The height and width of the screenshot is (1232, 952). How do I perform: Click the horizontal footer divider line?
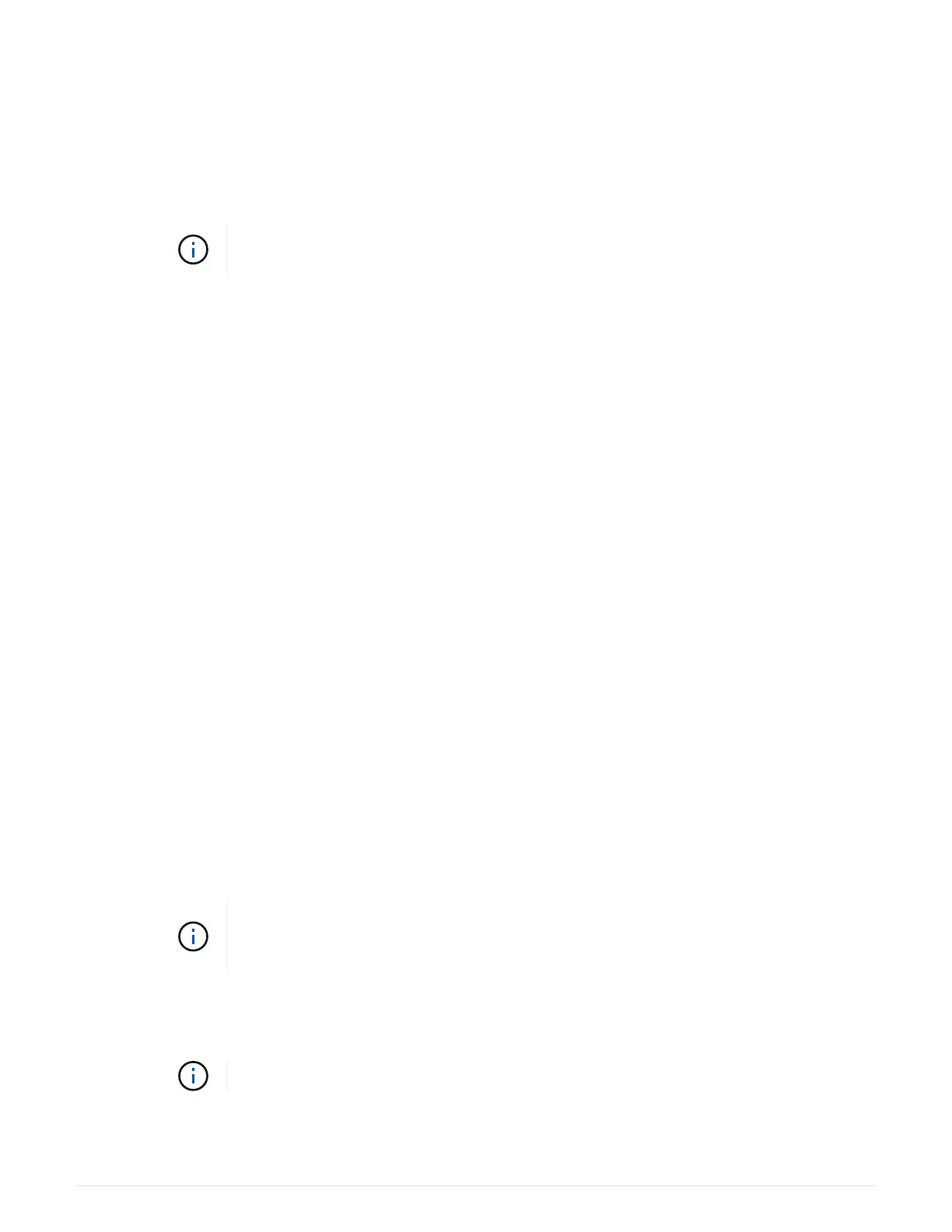[x=476, y=1186]
